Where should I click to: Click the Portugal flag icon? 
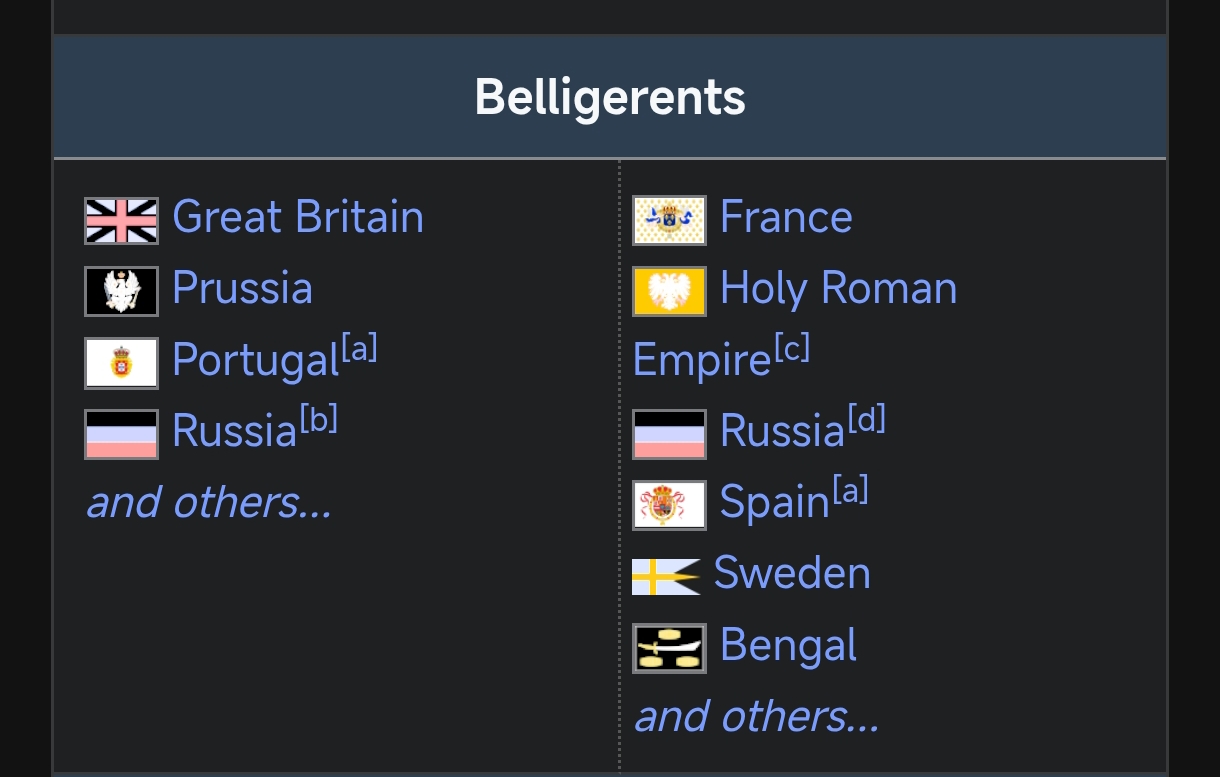[x=121, y=363]
